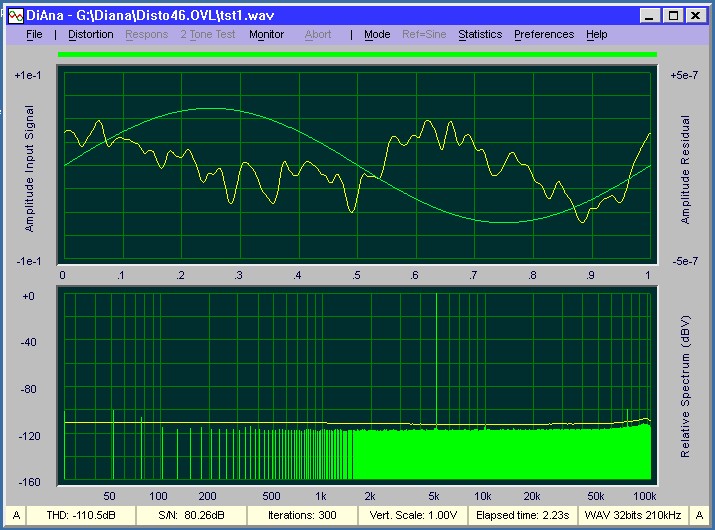Open the Monitor menu
715x530 pixels.
point(266,34)
